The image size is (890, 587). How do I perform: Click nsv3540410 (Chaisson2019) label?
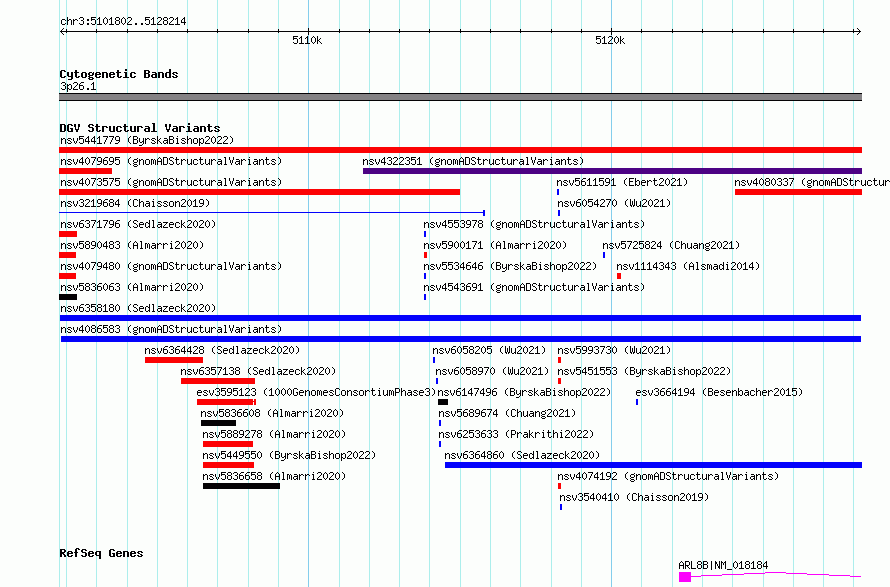point(634,497)
